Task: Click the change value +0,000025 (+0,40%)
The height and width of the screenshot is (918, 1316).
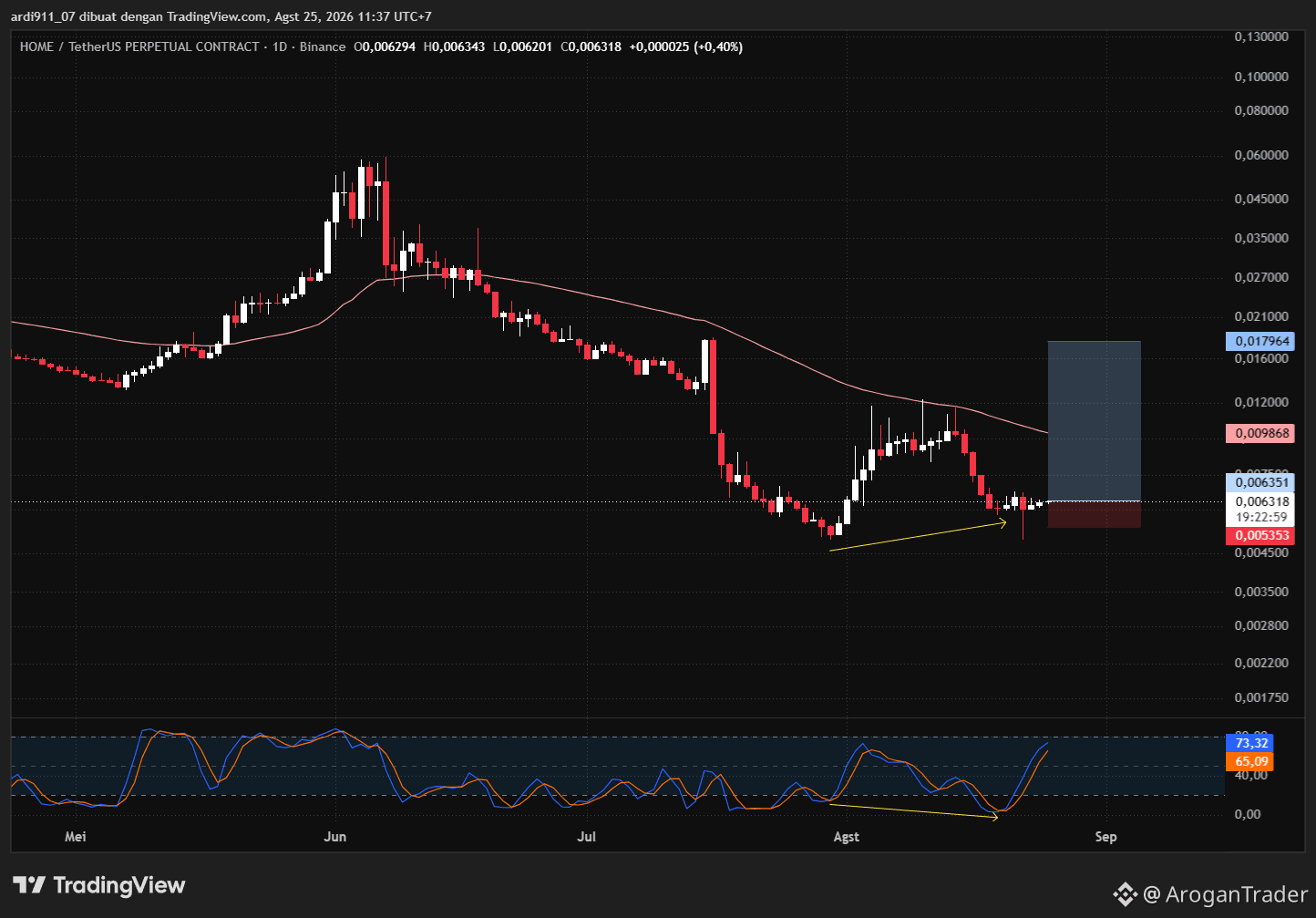Action: click(x=685, y=46)
